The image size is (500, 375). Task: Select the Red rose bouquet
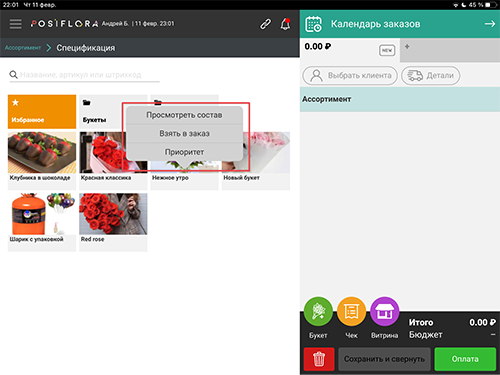pos(113,222)
